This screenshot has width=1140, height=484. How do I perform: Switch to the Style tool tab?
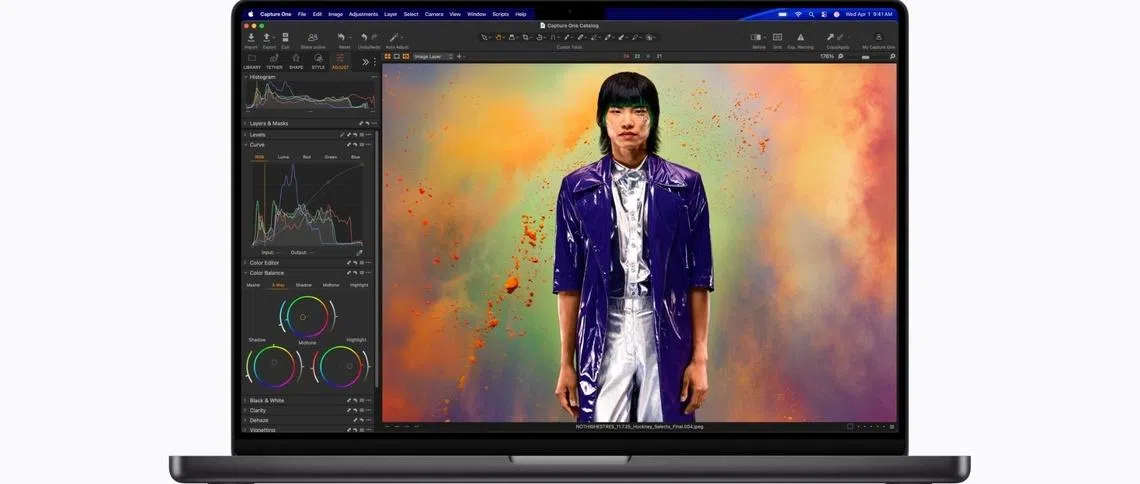click(x=318, y=61)
